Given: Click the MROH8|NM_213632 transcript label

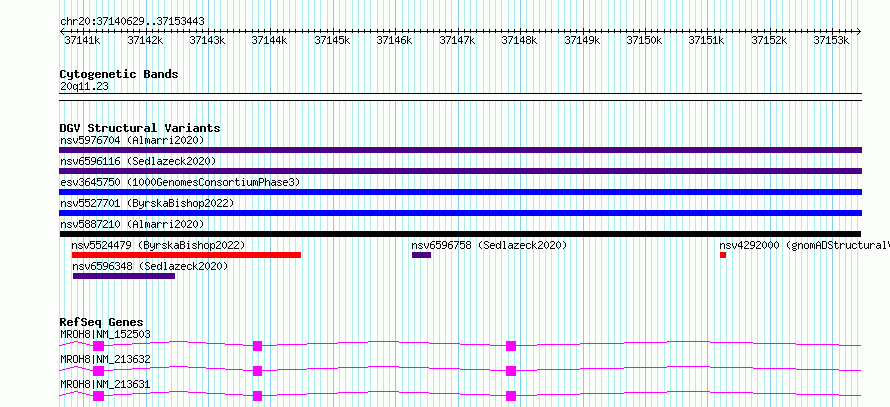Looking at the screenshot, I should click(x=105, y=359).
